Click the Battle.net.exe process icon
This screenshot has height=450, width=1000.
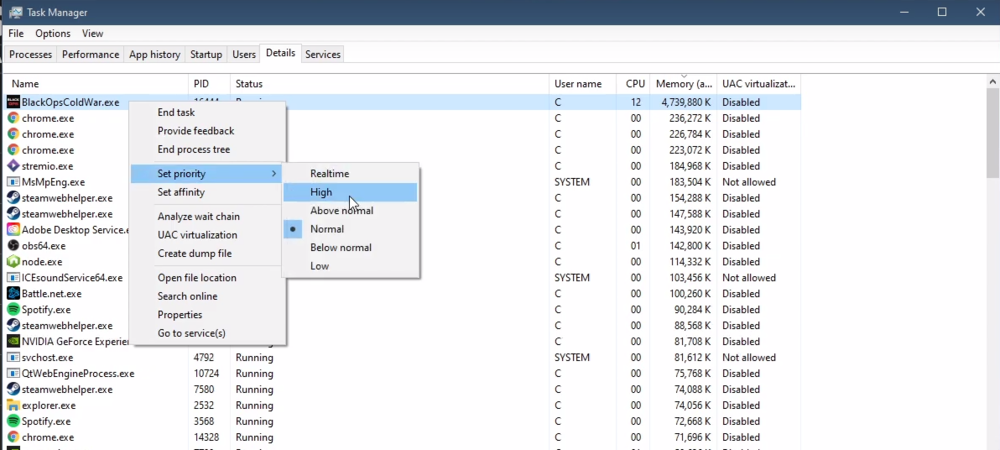[14, 293]
